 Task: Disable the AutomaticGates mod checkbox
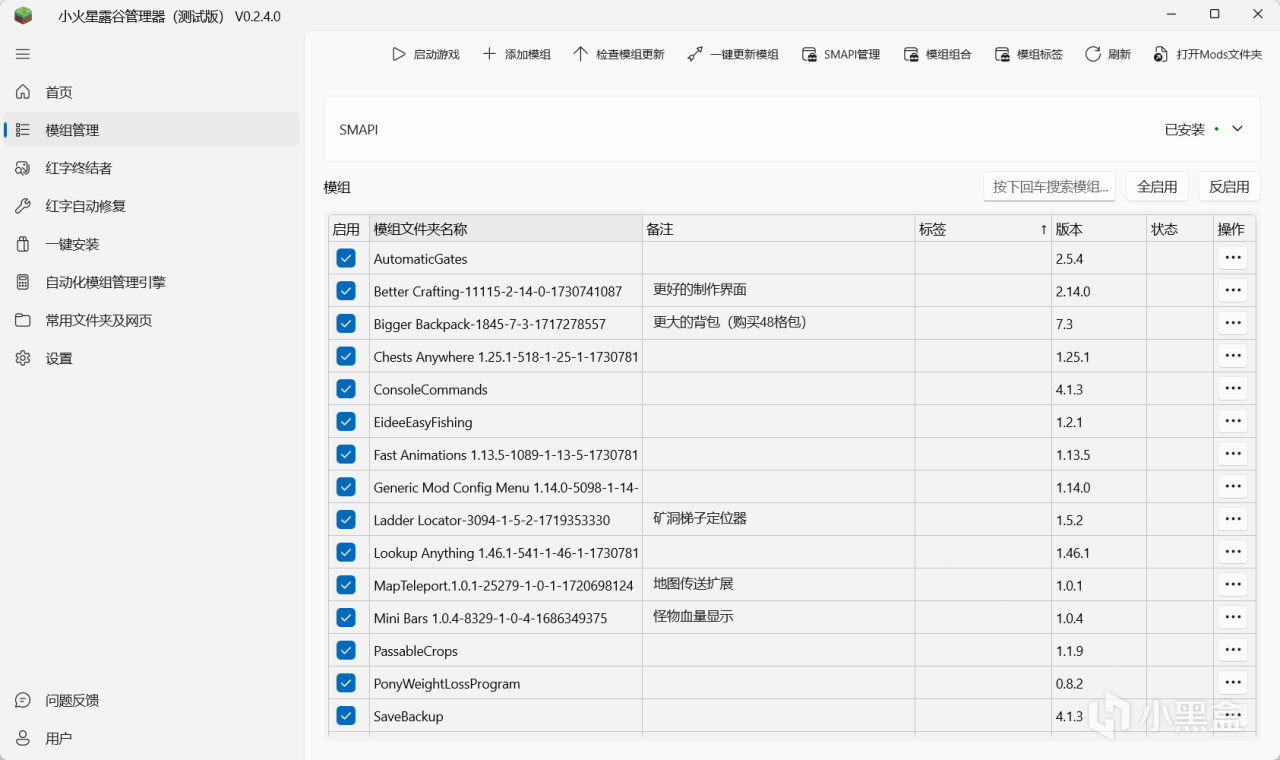coord(346,258)
